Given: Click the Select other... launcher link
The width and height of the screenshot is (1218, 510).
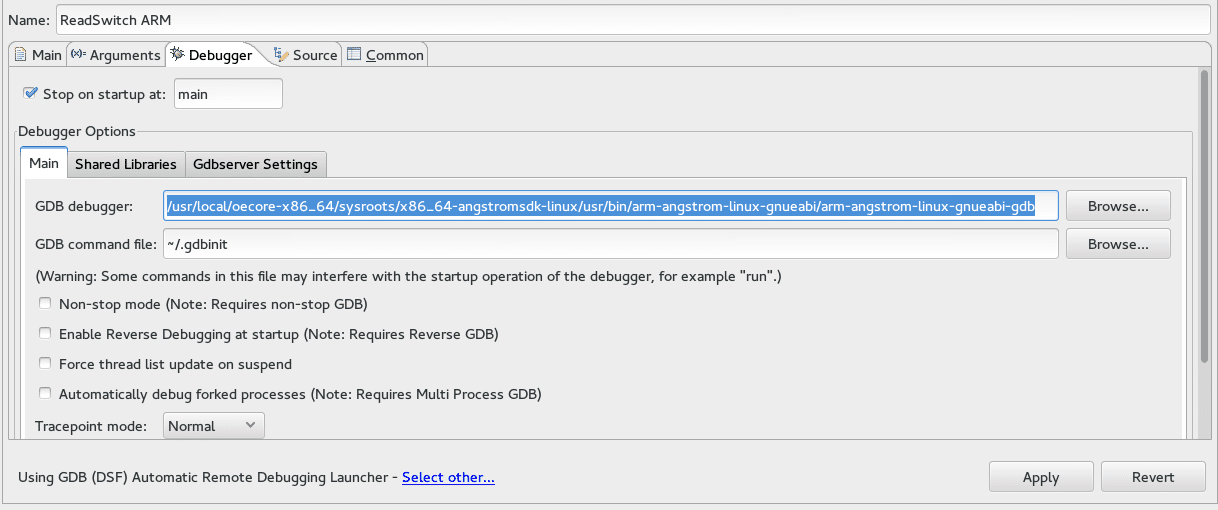Looking at the screenshot, I should click(448, 478).
